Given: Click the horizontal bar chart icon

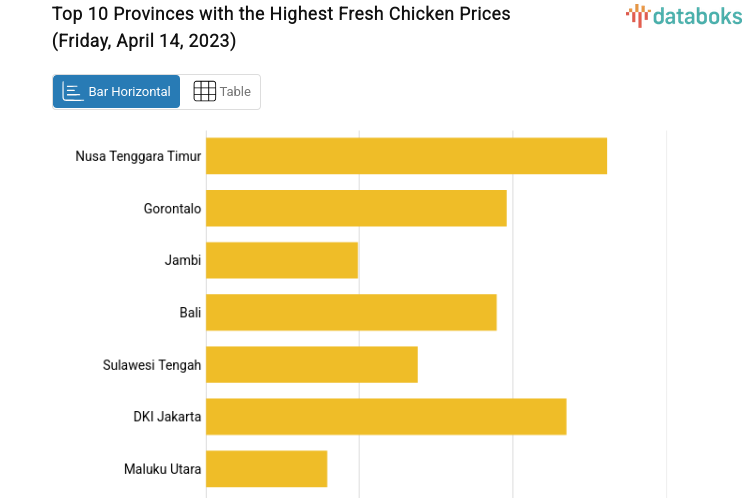Looking at the screenshot, I should 73,91.
